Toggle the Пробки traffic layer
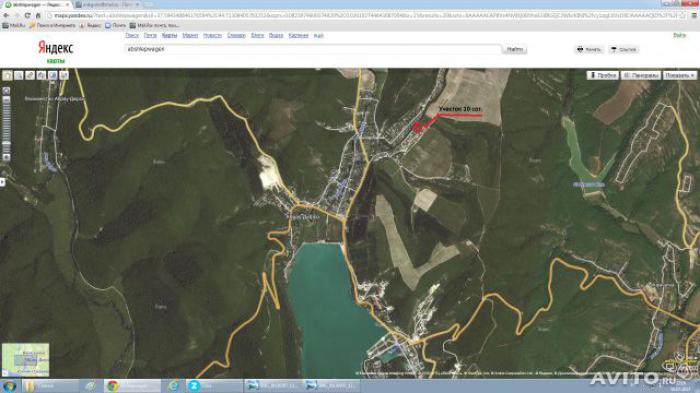 [x=603, y=75]
